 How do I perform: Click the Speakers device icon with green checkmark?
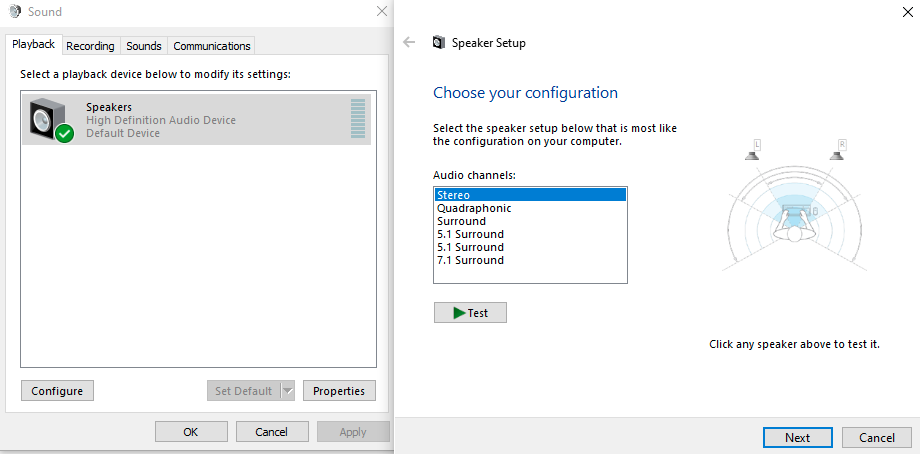tap(51, 120)
